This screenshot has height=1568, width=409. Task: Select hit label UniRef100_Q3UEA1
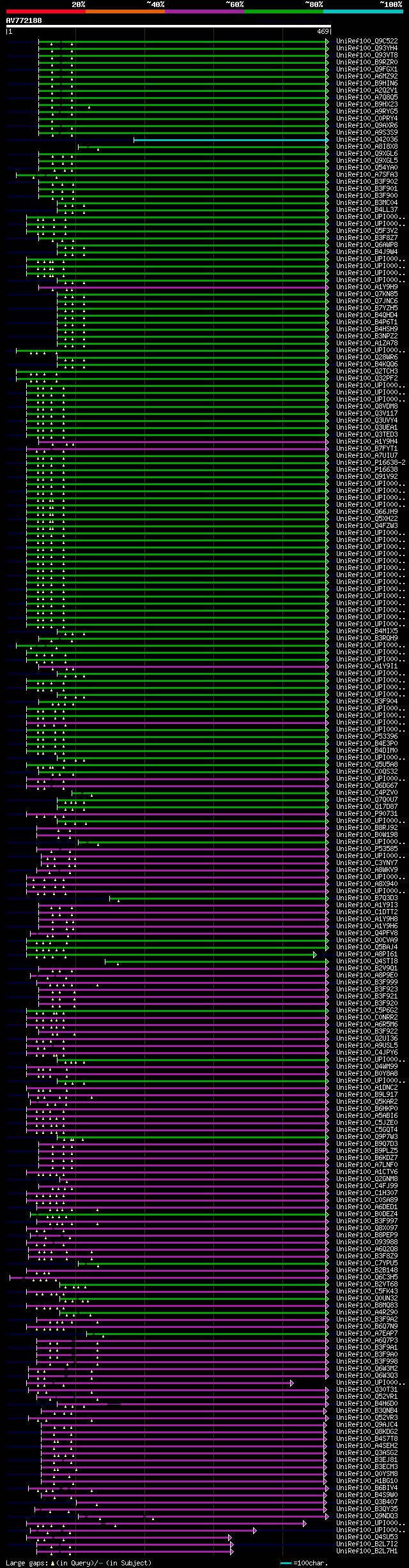pyautogui.click(x=367, y=427)
